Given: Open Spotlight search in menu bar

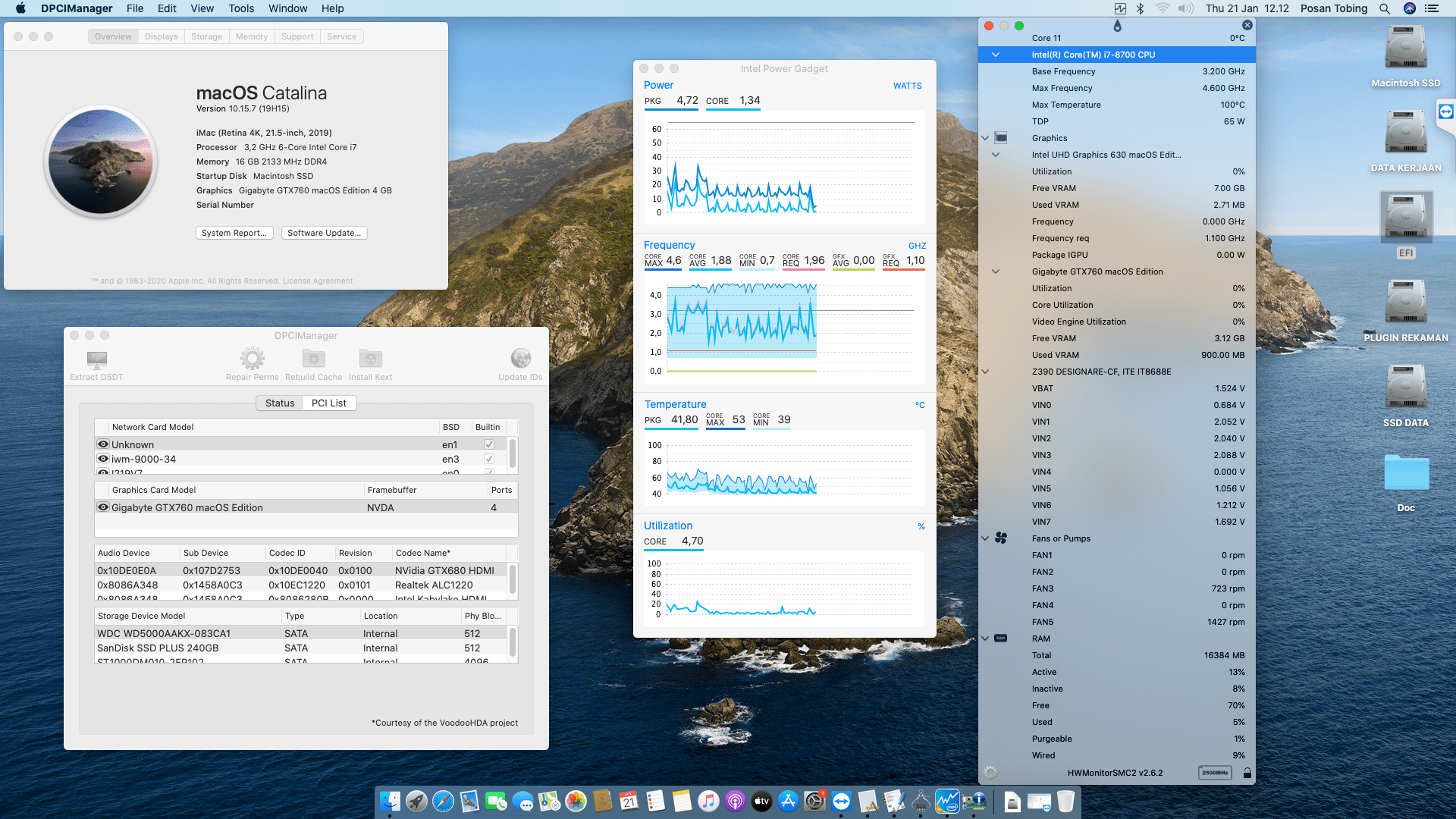Looking at the screenshot, I should [1385, 8].
